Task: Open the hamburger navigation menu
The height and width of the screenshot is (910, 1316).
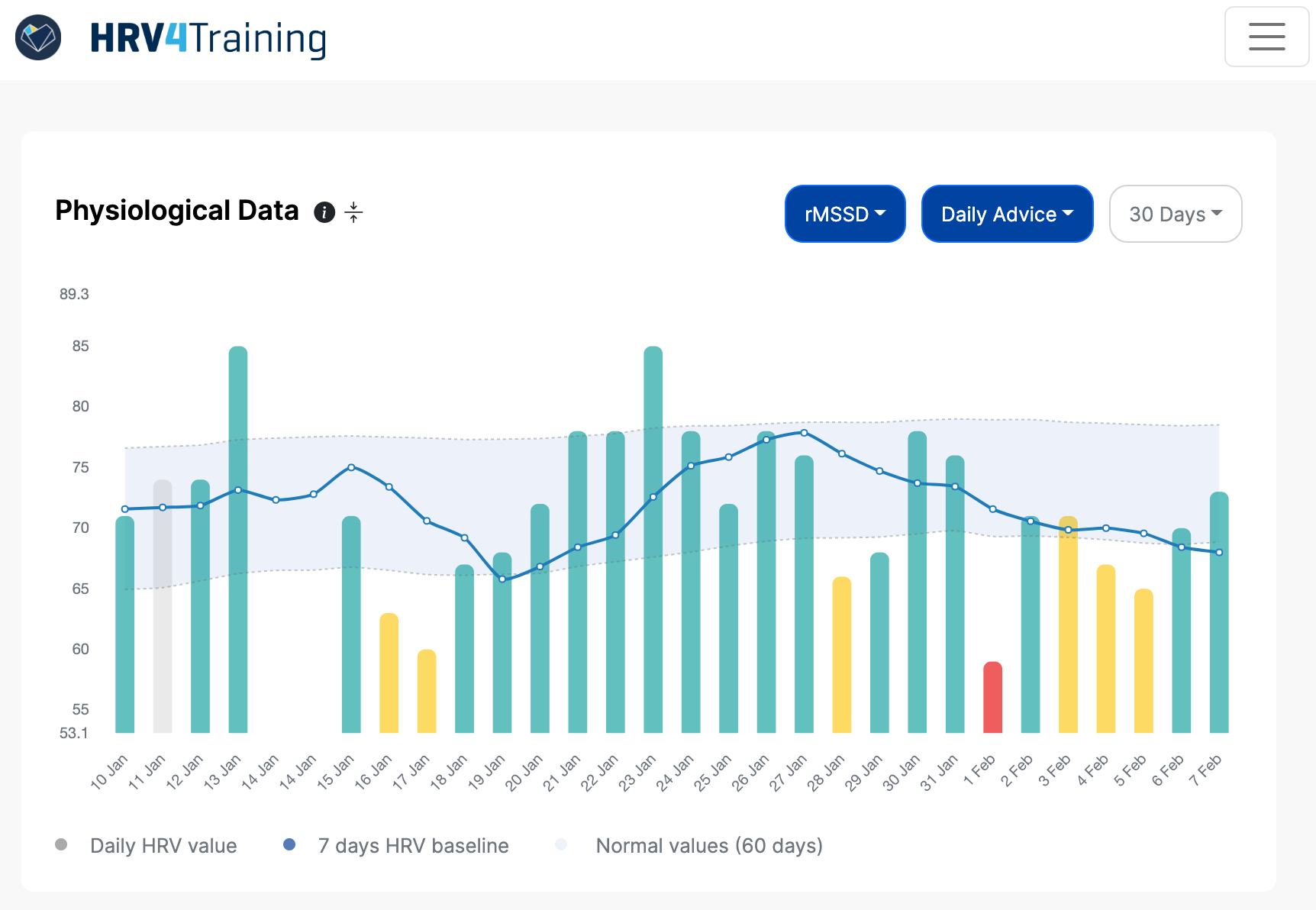Action: point(1266,37)
